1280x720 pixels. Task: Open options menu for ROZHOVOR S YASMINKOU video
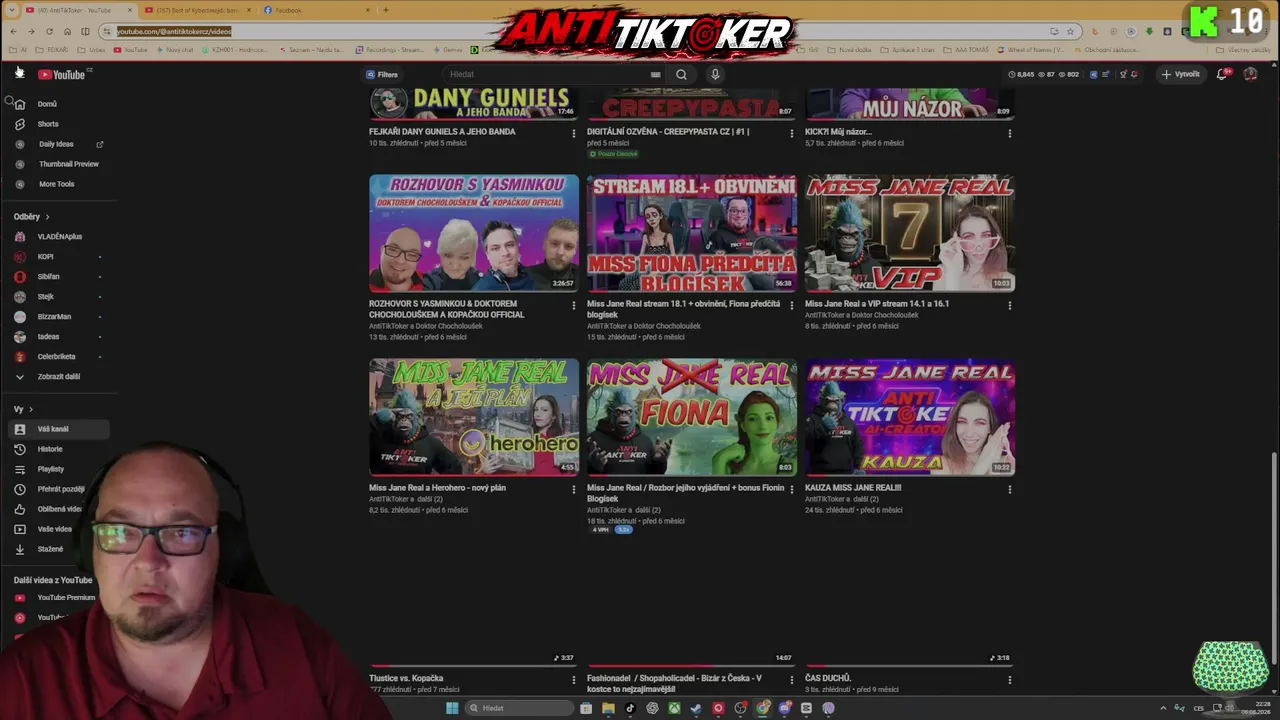coord(574,305)
